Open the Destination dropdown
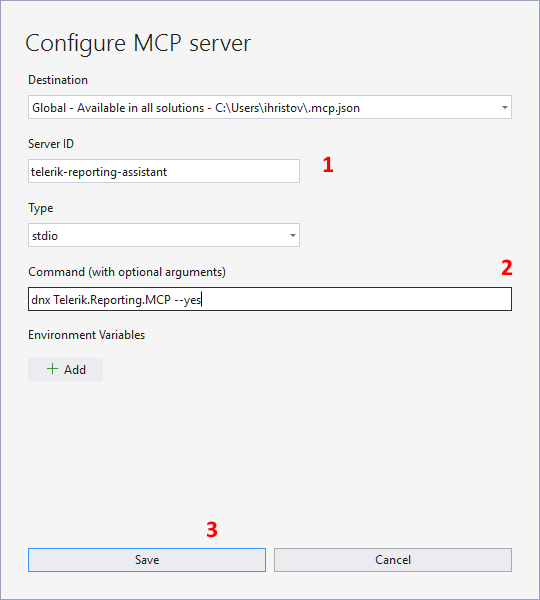The width and height of the screenshot is (540, 600). coord(269,107)
